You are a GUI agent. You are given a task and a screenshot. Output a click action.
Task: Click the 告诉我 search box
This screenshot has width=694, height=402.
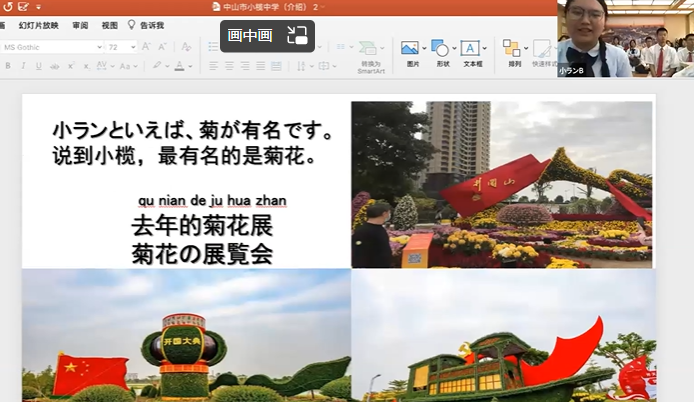152,26
